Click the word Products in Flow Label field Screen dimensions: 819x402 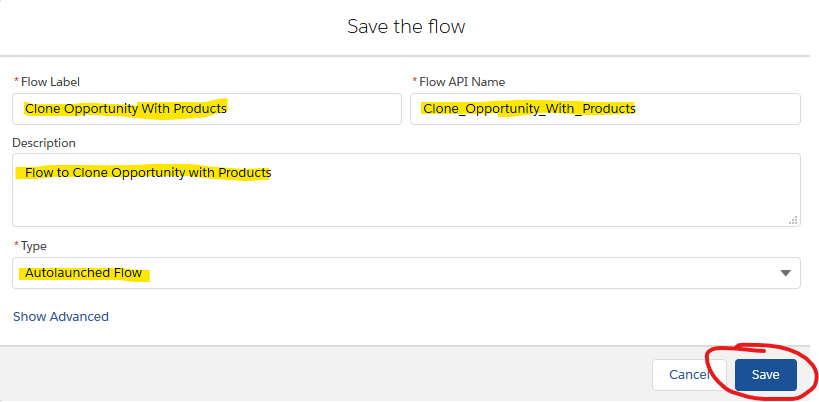(200, 109)
